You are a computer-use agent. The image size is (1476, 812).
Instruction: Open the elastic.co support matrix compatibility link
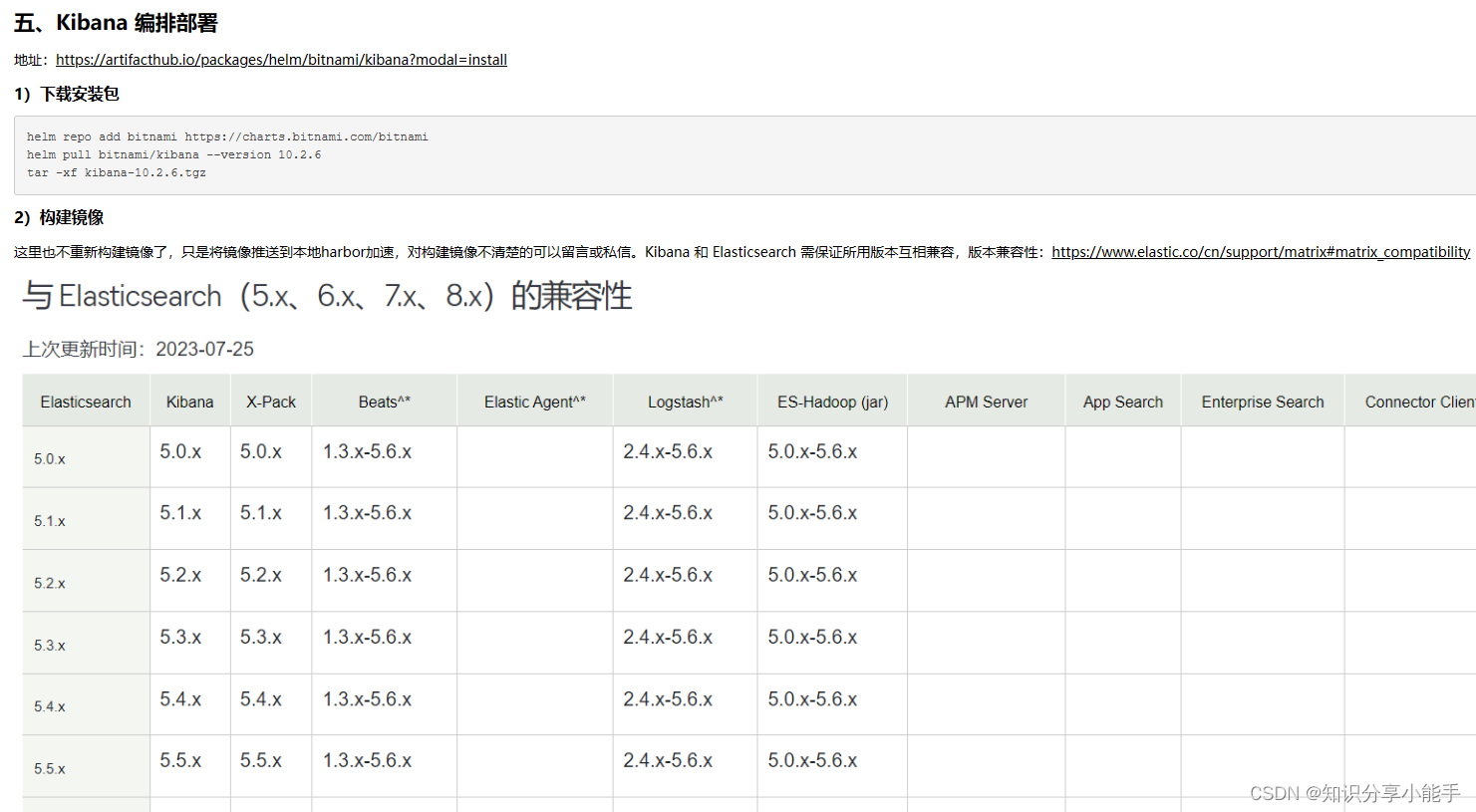[x=1261, y=252]
